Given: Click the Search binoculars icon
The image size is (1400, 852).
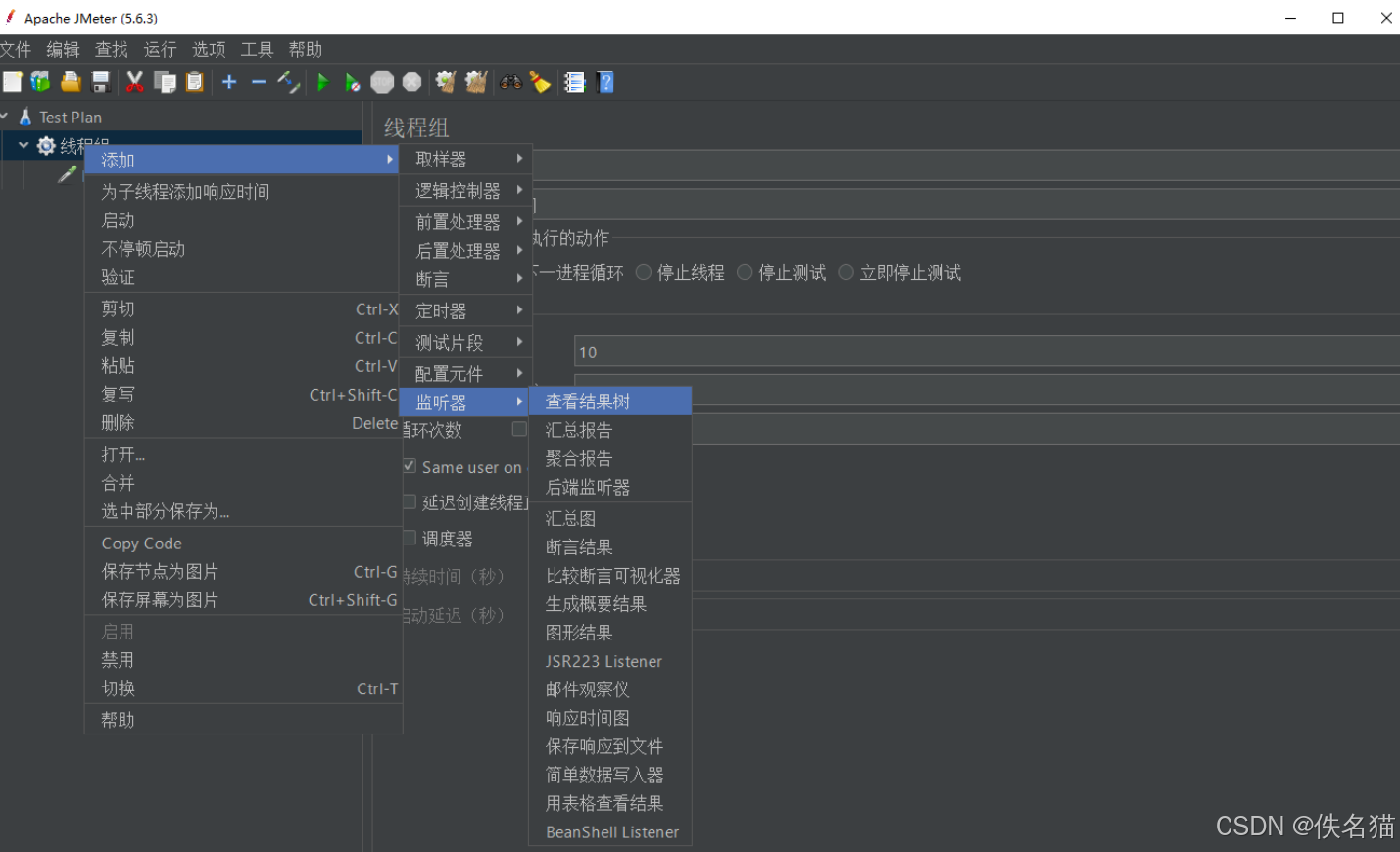Looking at the screenshot, I should coord(510,82).
